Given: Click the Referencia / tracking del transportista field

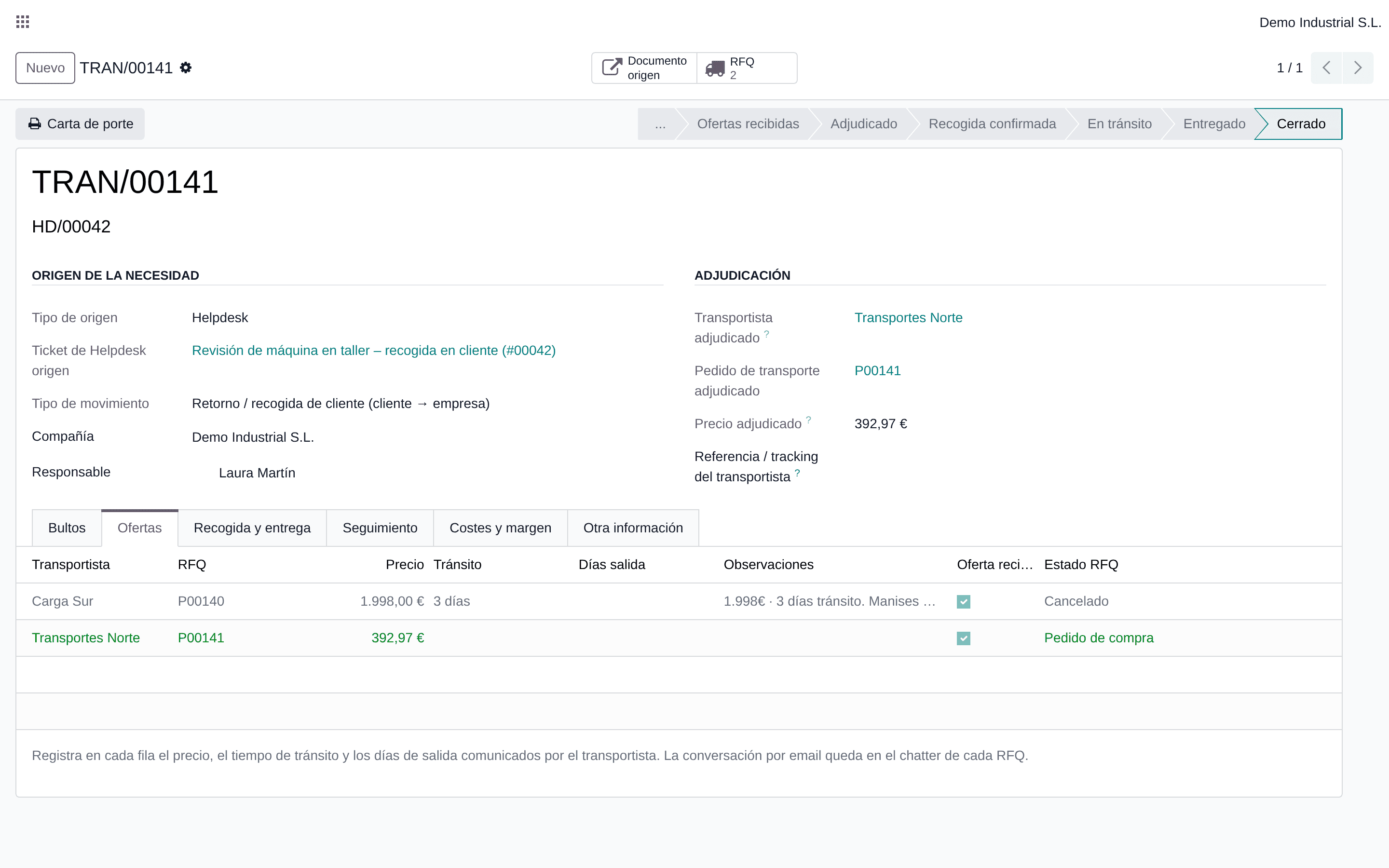Looking at the screenshot, I should point(1089,466).
